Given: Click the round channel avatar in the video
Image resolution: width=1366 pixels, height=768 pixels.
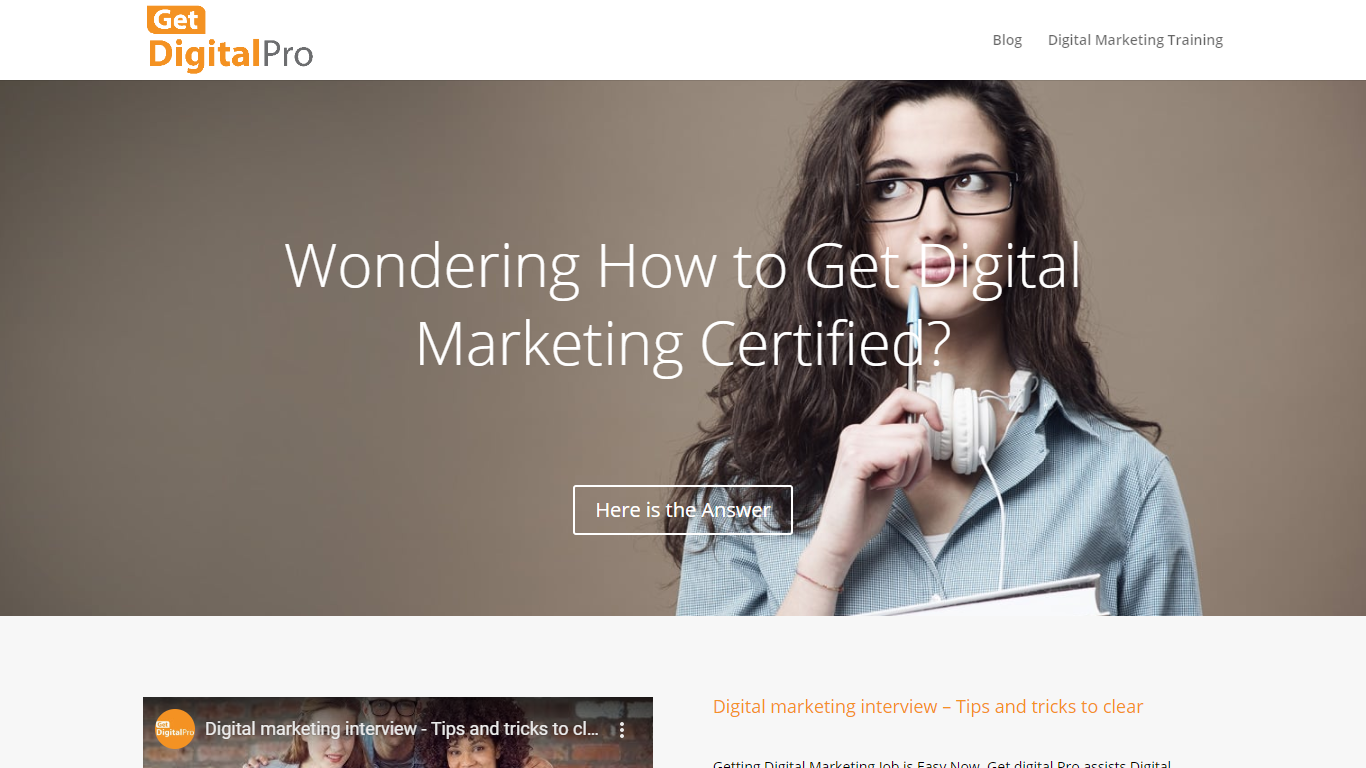Looking at the screenshot, I should [x=175, y=729].
